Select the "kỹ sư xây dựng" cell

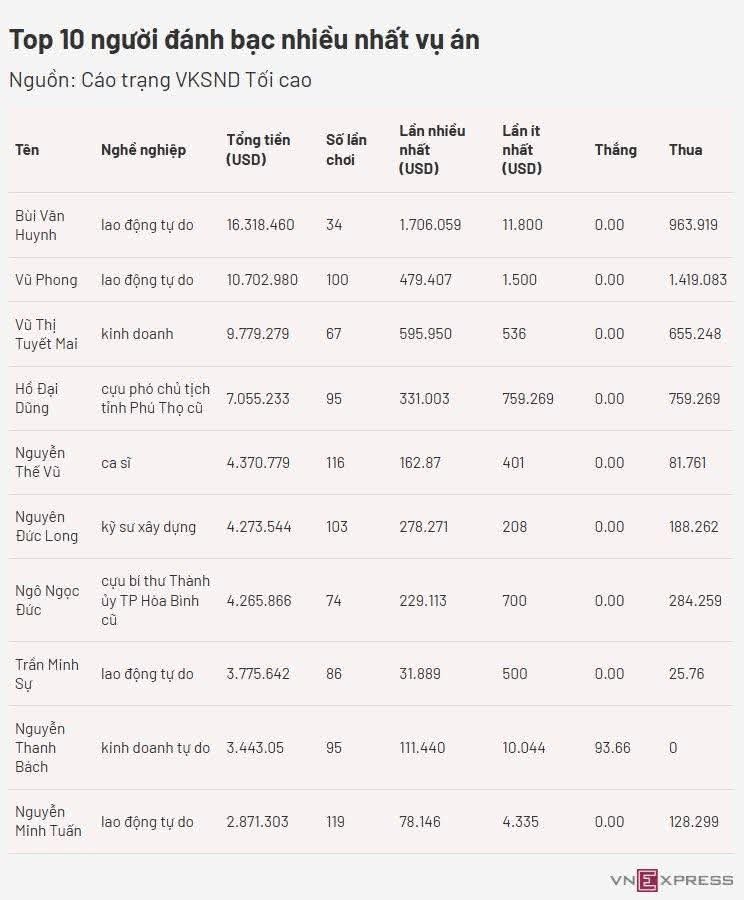[148, 527]
